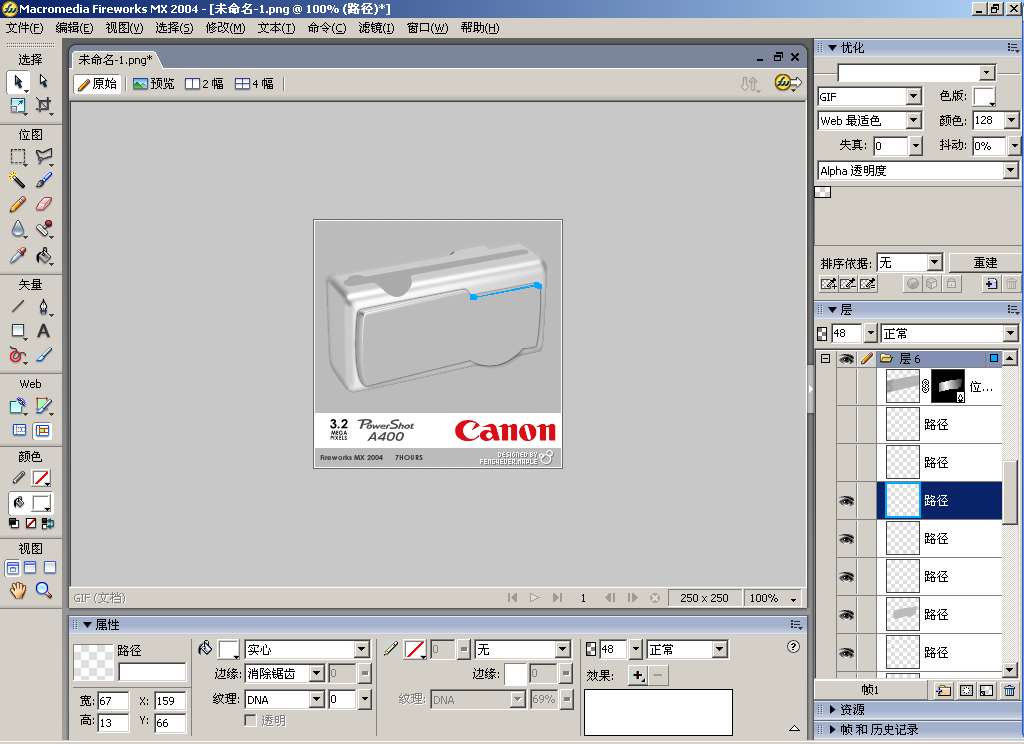Click the Quick Export button
The width and height of the screenshot is (1024, 744).
click(788, 83)
